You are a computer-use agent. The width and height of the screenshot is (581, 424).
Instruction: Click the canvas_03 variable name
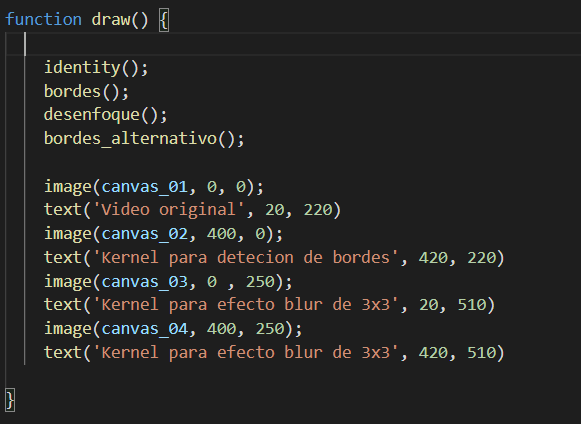tap(145, 281)
